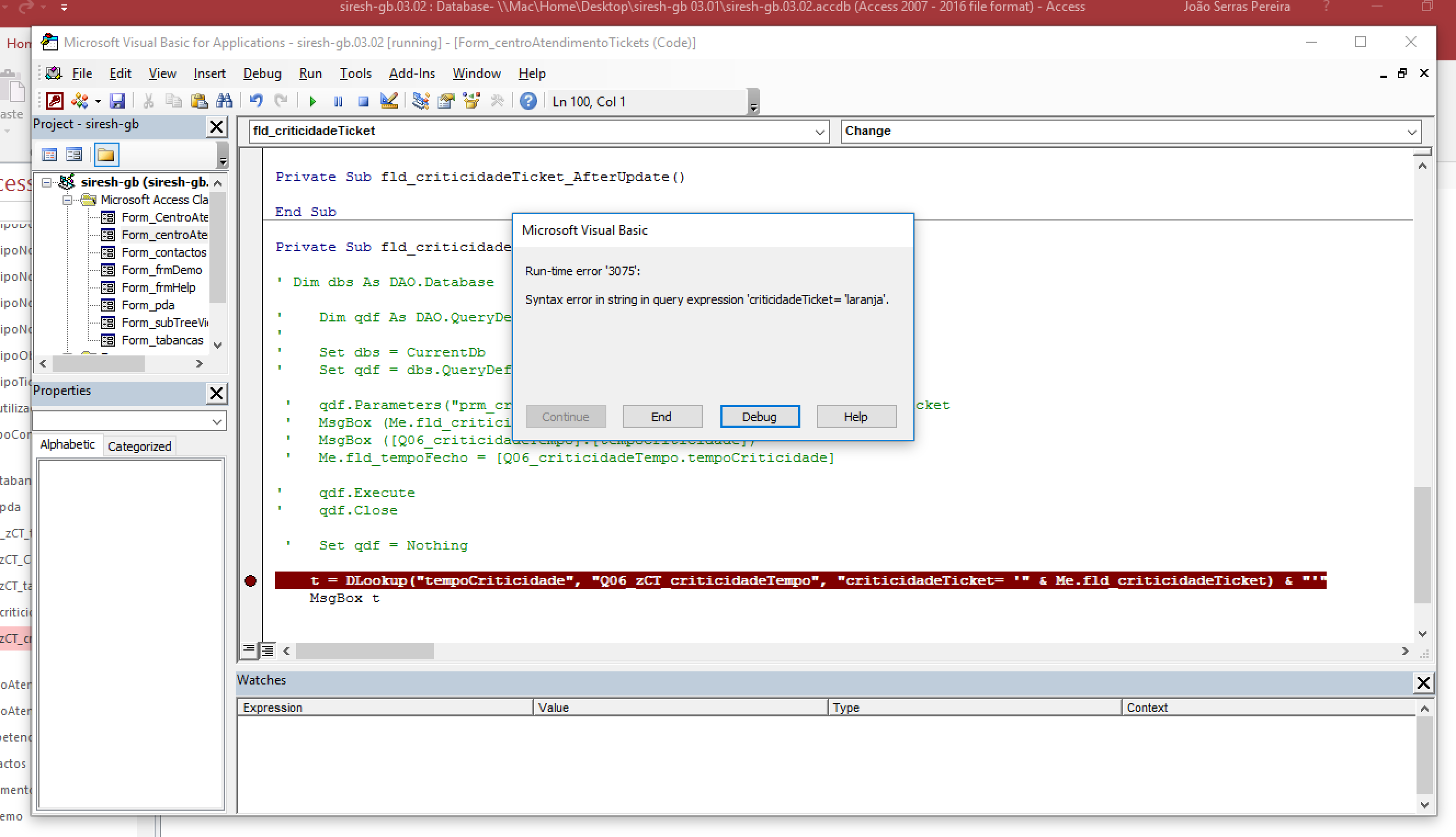Click the Cut scissors icon
Image resolution: width=1456 pixels, height=837 pixels.
148,101
